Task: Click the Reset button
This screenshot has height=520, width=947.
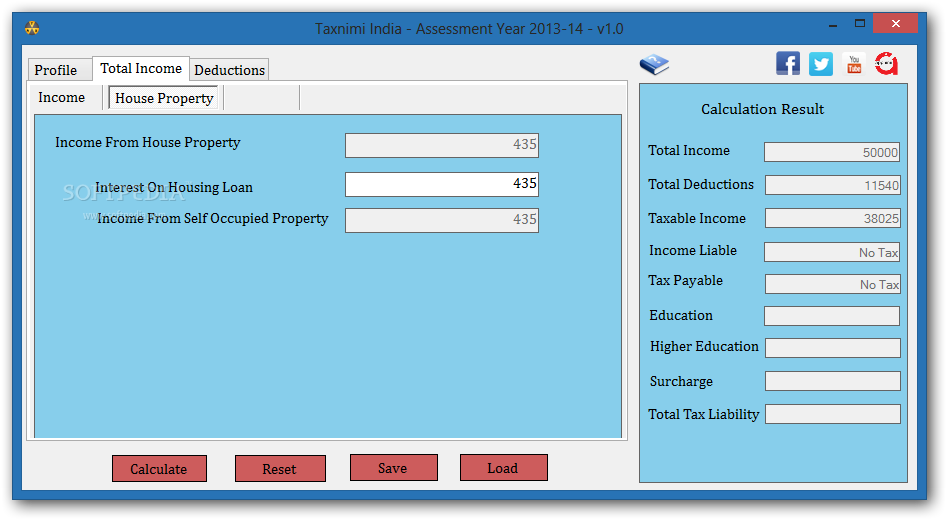Action: 280,469
